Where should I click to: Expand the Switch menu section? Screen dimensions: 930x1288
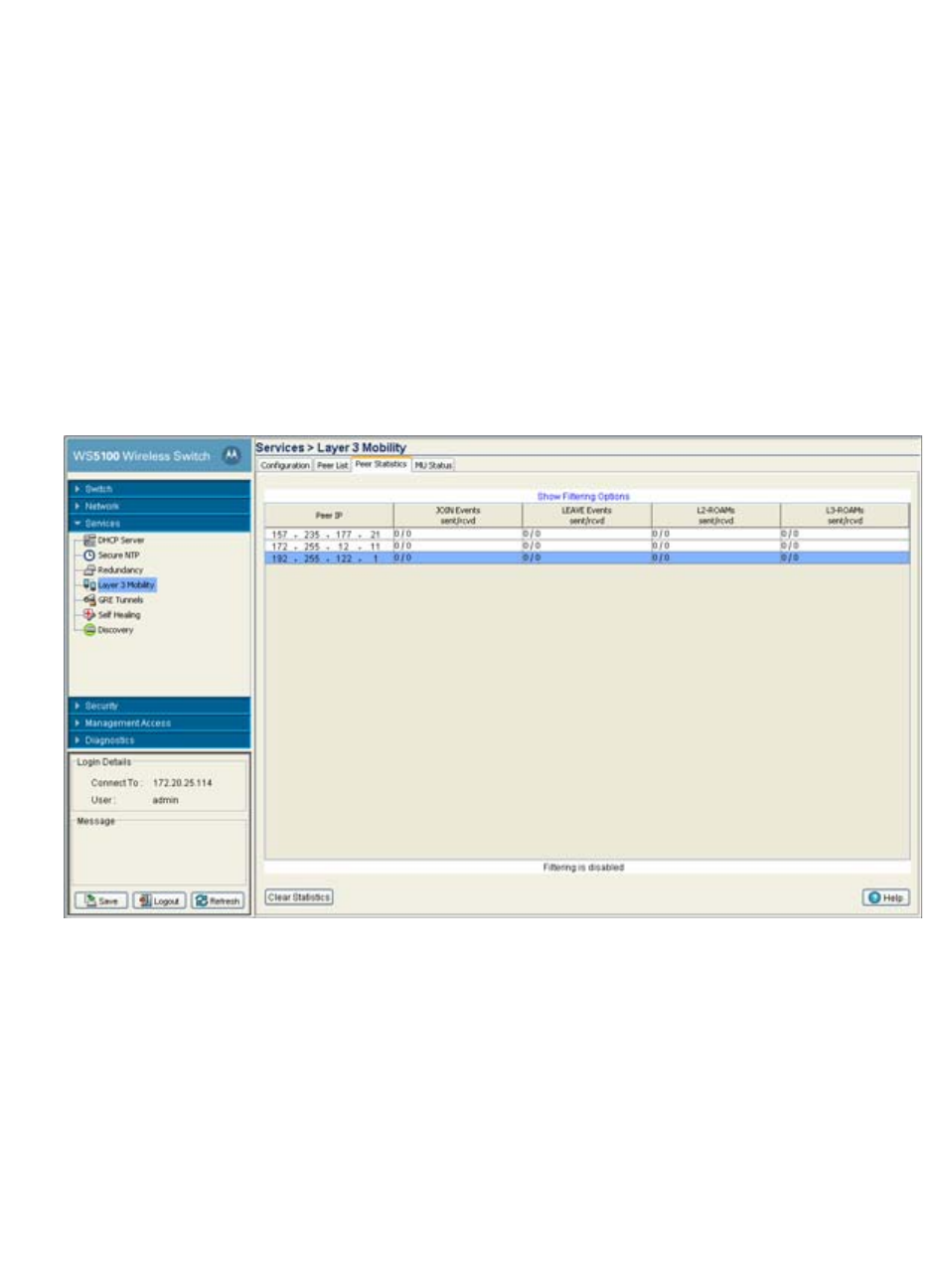pyautogui.click(x=159, y=489)
